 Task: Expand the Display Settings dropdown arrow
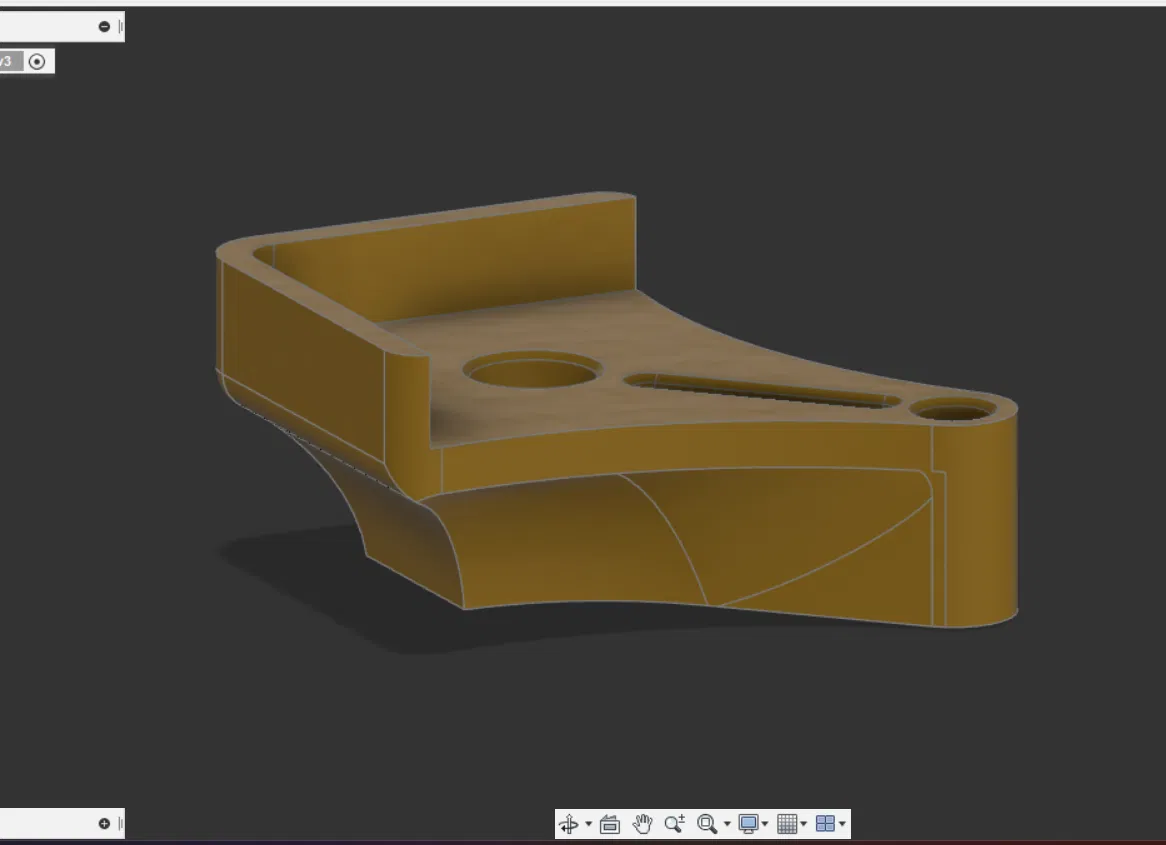(765, 824)
